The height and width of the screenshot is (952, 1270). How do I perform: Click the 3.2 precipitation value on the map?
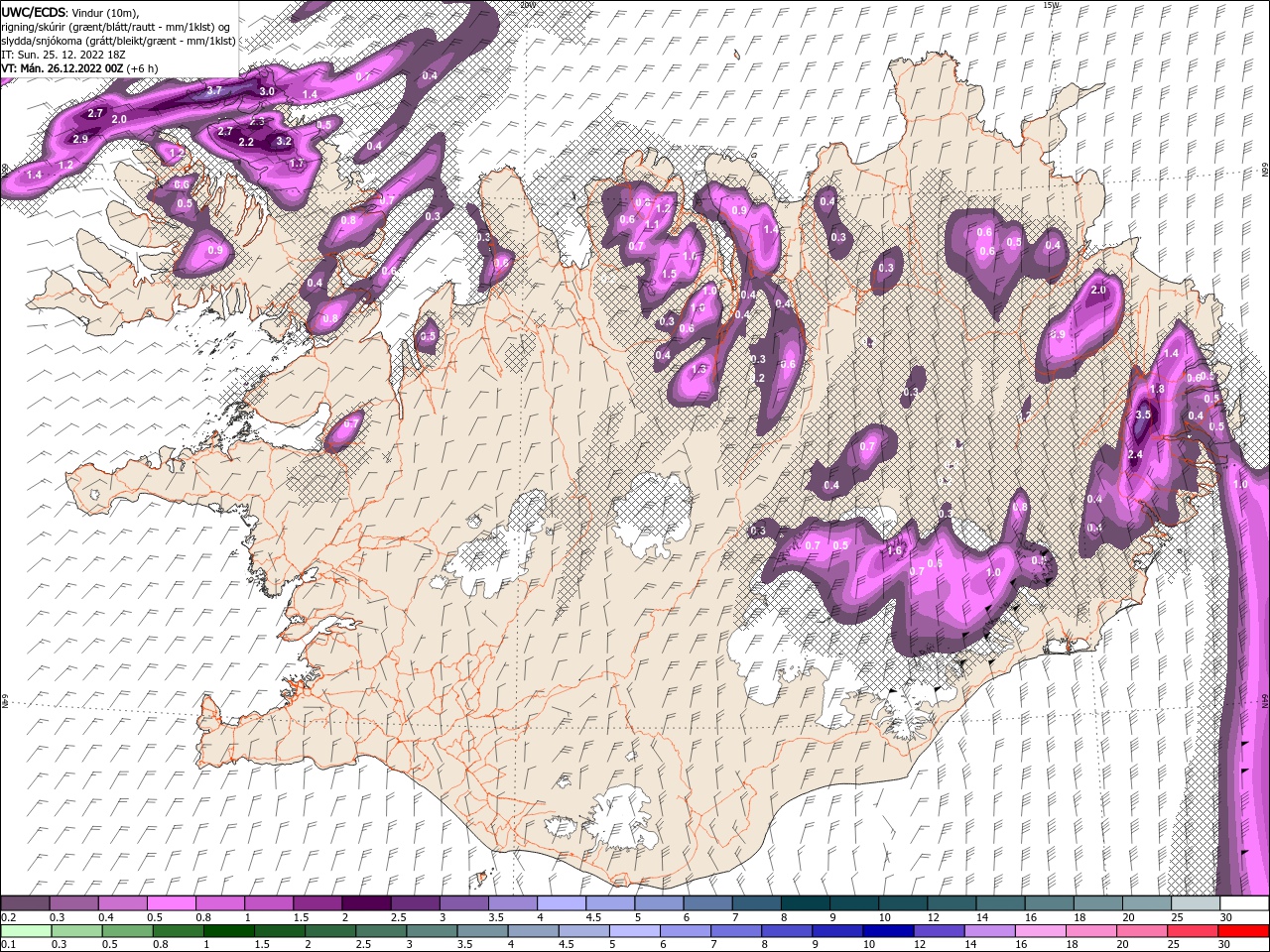[x=284, y=141]
